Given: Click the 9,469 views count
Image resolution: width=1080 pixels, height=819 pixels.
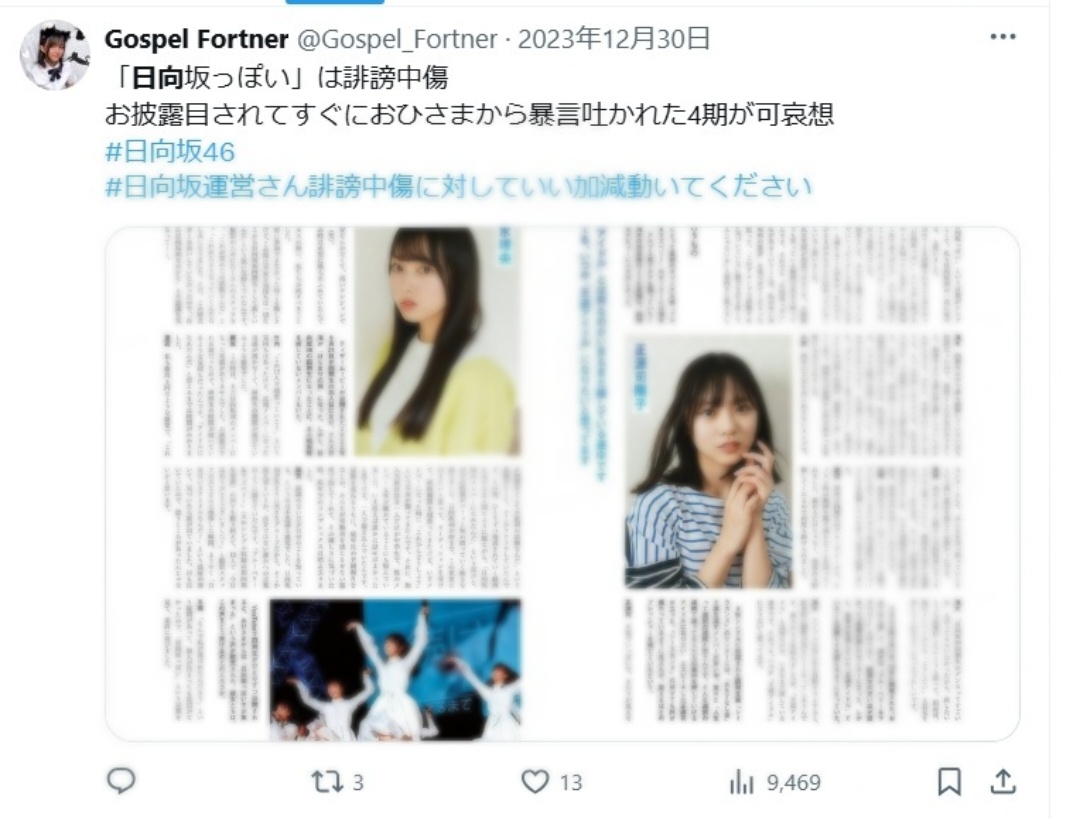Looking at the screenshot, I should (793, 782).
